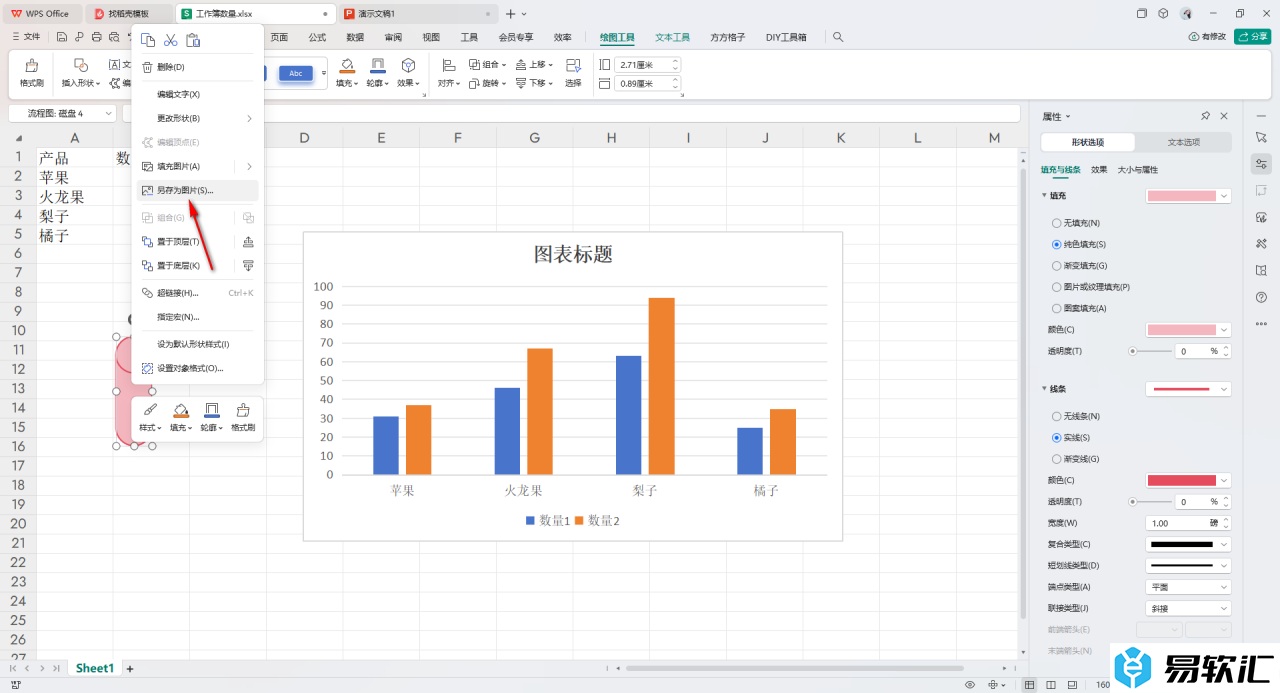Click 选择 selection pane button
Image resolution: width=1280 pixels, height=693 pixels.
tap(573, 73)
